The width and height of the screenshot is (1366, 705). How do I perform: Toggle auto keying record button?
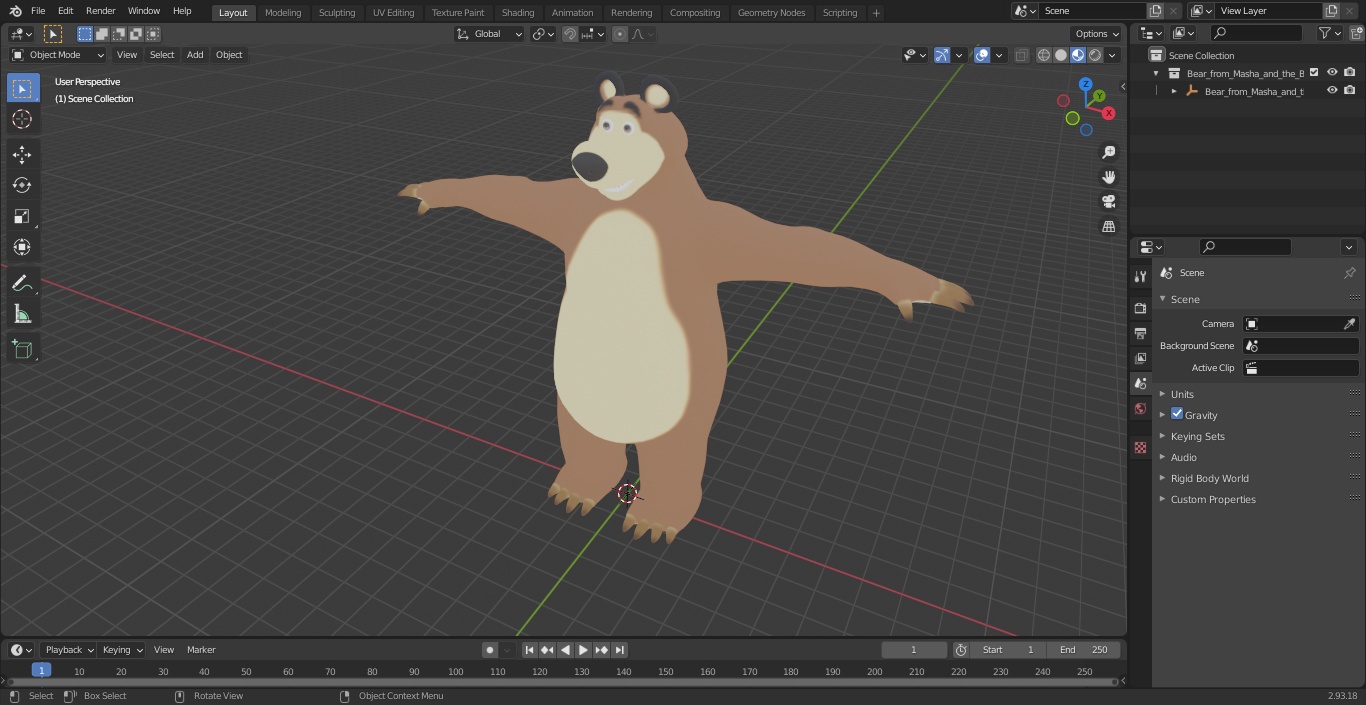(x=490, y=650)
